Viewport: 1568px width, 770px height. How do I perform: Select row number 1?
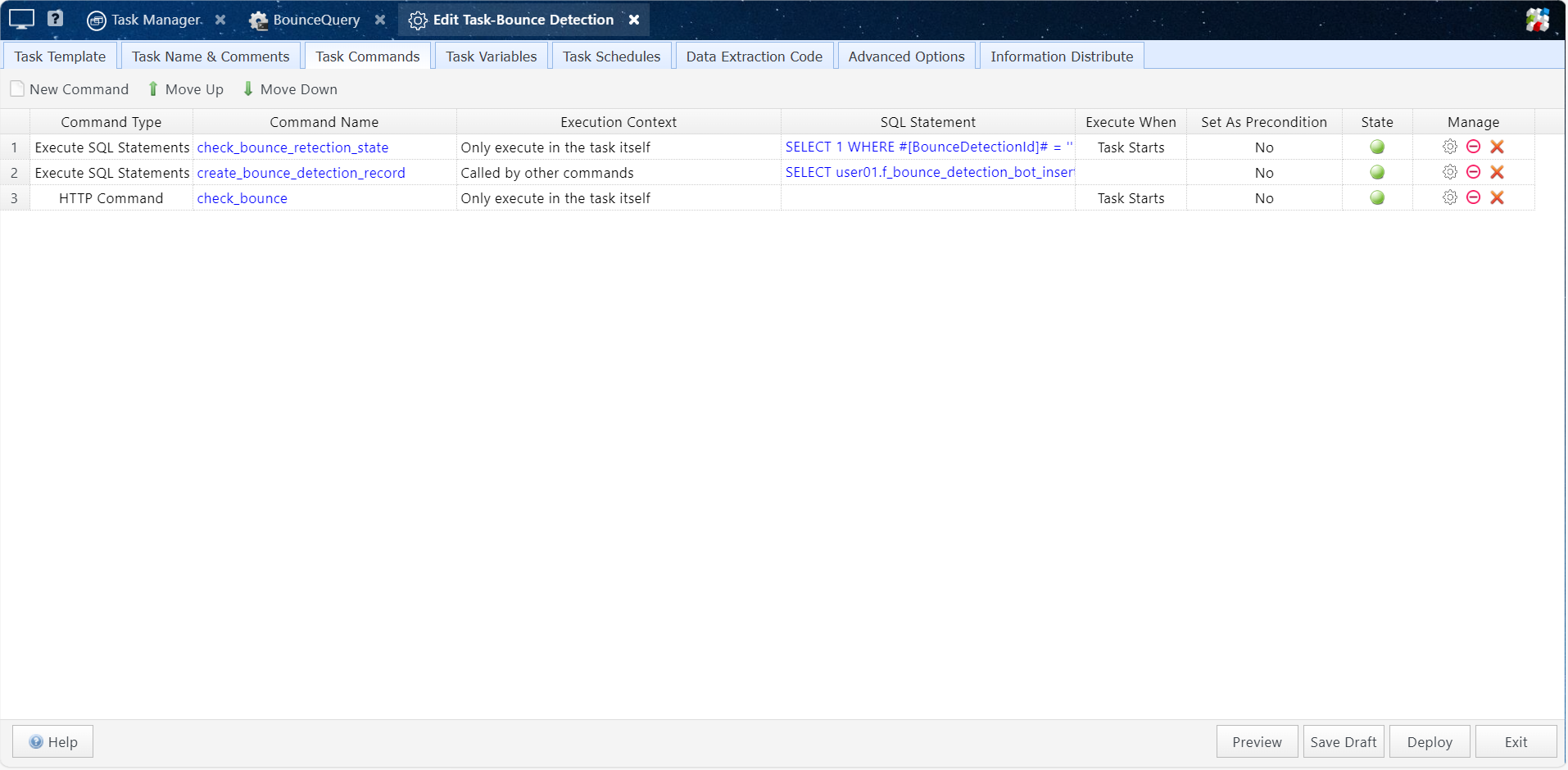tap(14, 147)
